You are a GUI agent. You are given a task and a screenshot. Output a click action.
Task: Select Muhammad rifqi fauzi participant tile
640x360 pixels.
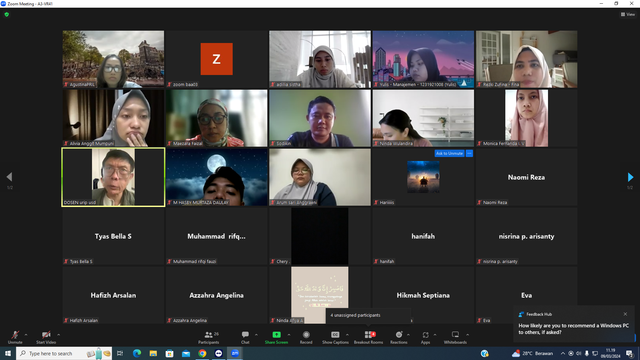217,236
